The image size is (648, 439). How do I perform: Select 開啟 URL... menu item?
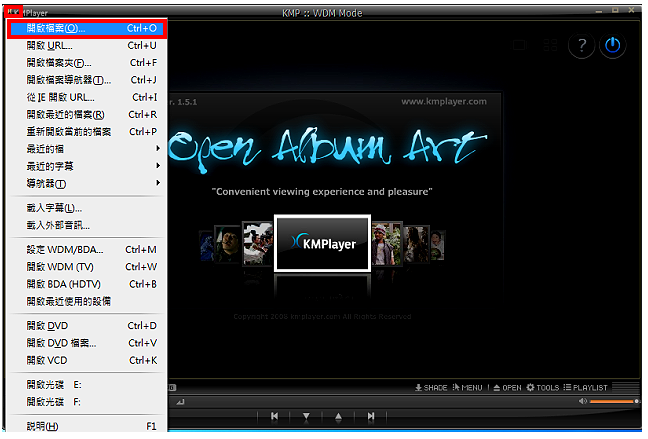[87, 45]
